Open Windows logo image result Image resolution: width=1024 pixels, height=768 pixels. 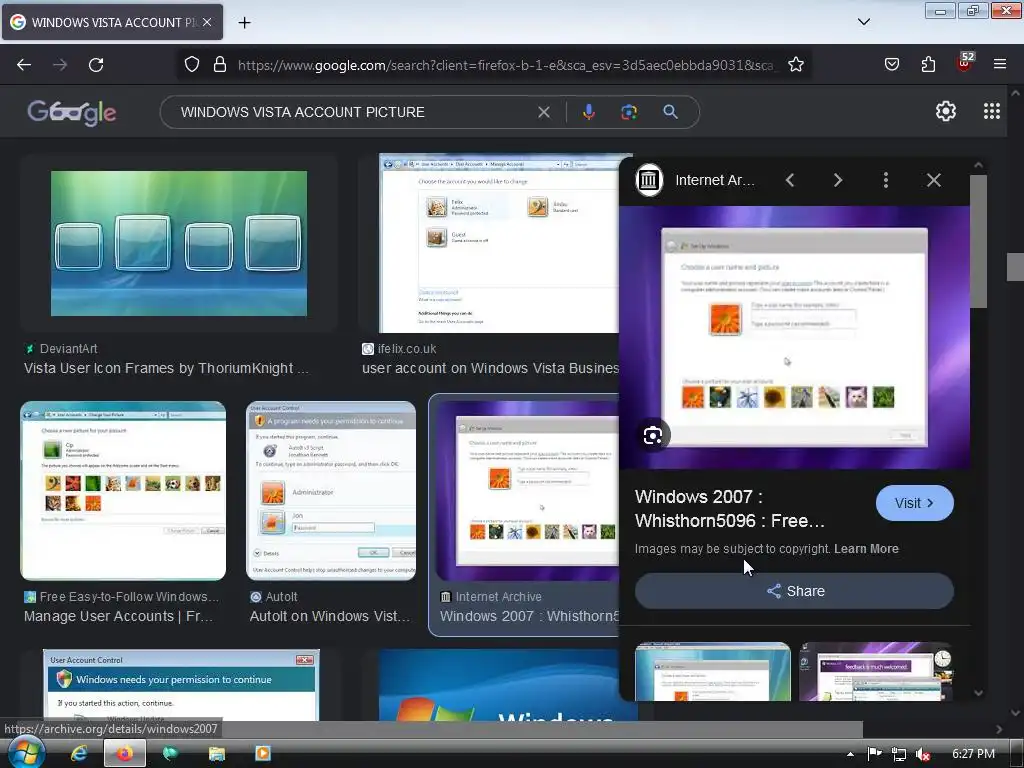click(x=499, y=685)
